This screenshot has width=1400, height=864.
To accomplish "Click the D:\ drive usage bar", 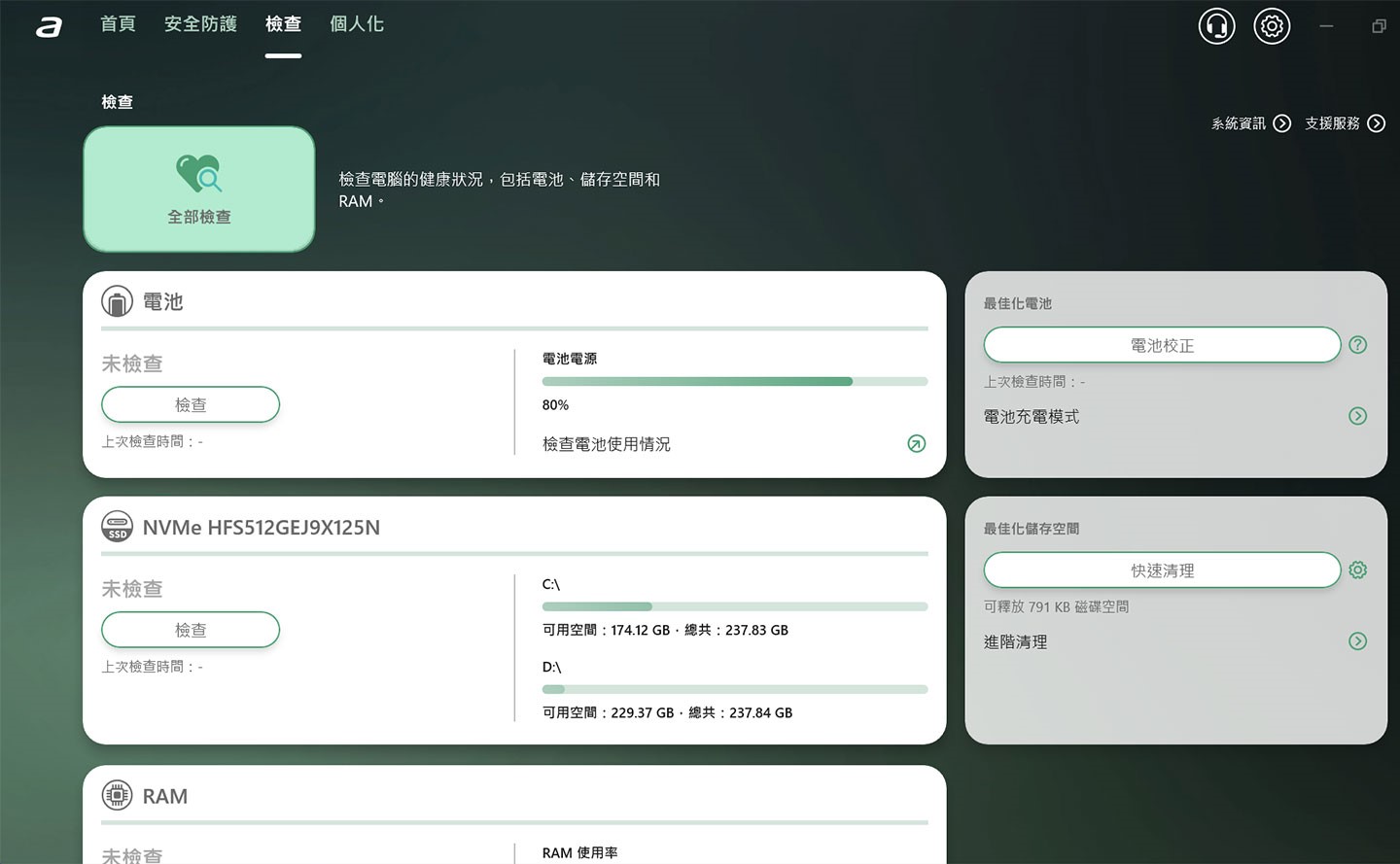I will [x=735, y=689].
